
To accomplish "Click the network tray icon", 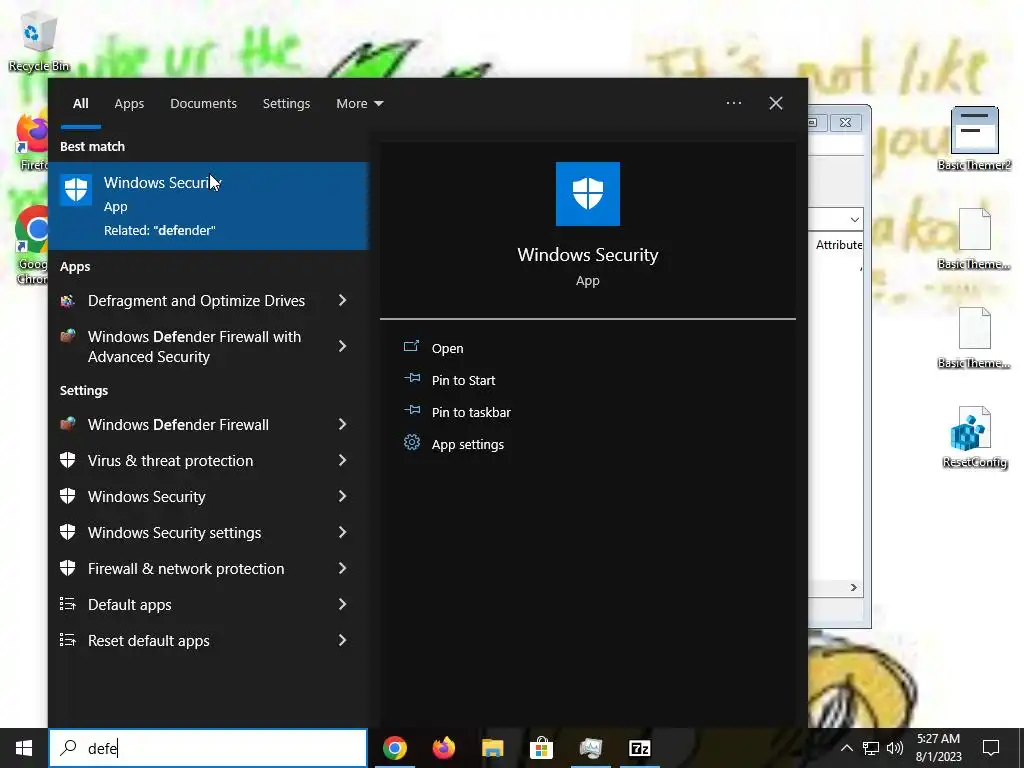I will point(871,748).
